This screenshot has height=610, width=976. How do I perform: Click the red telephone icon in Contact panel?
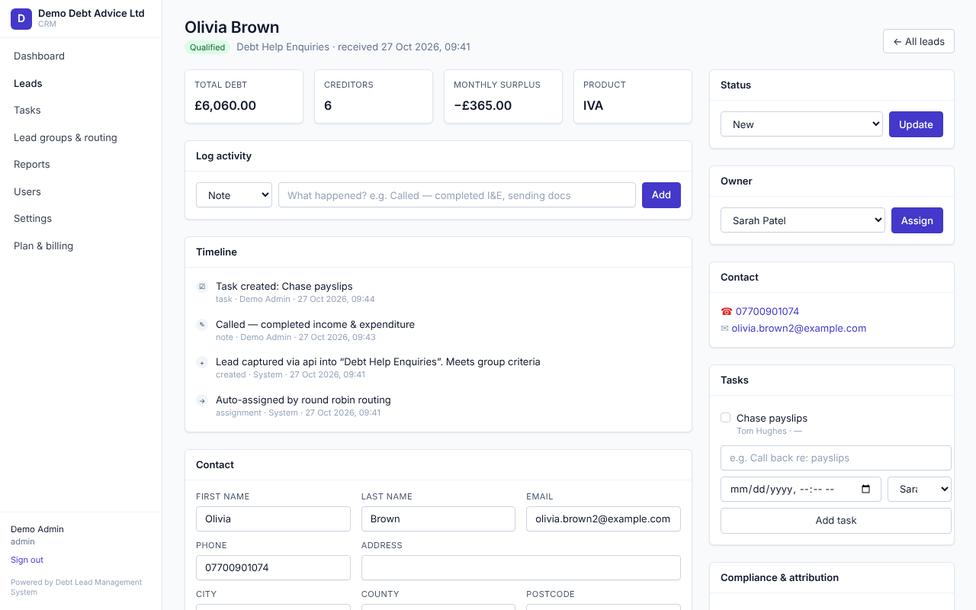tap(726, 311)
